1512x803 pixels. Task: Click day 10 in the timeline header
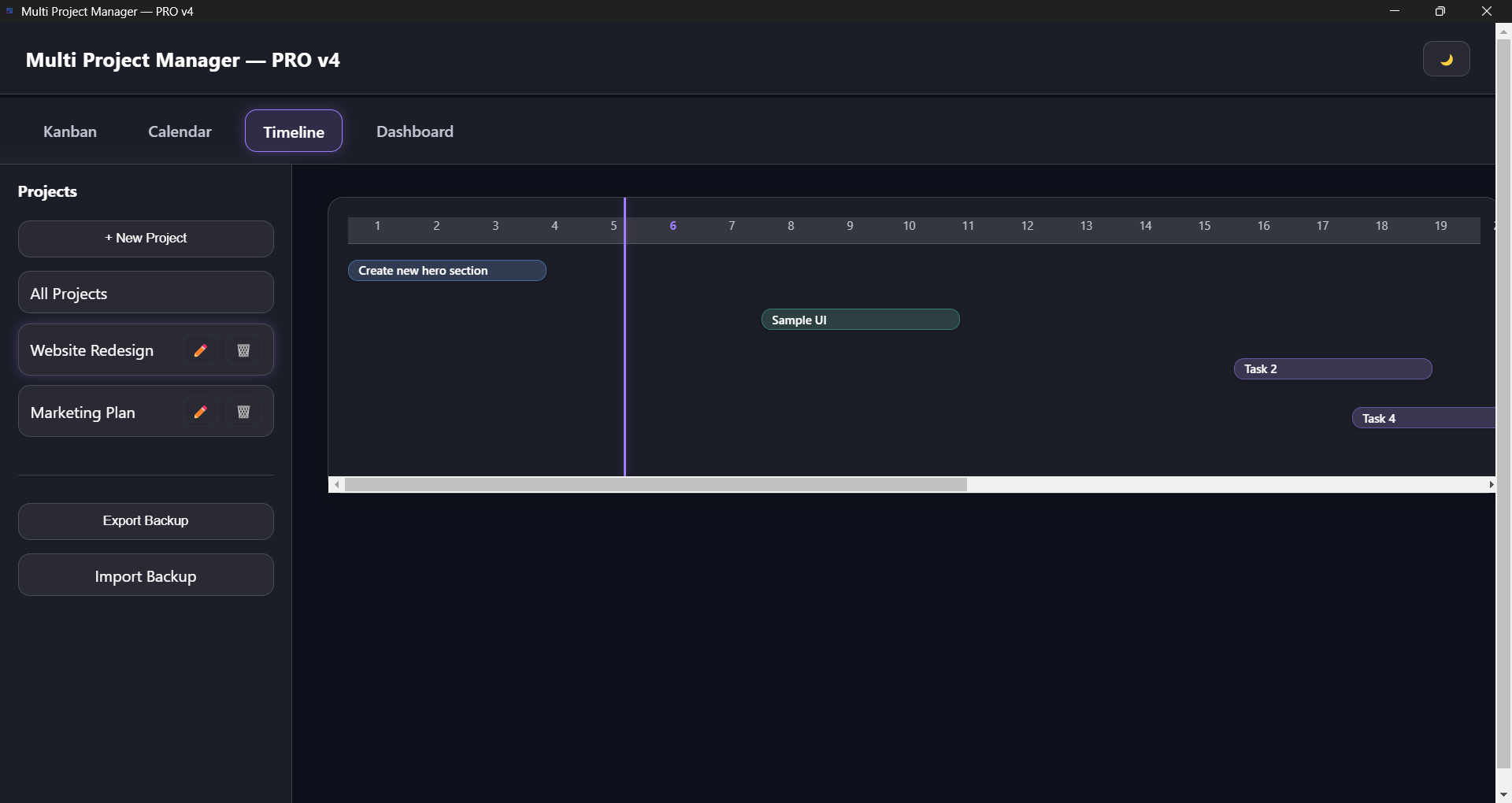(x=909, y=226)
